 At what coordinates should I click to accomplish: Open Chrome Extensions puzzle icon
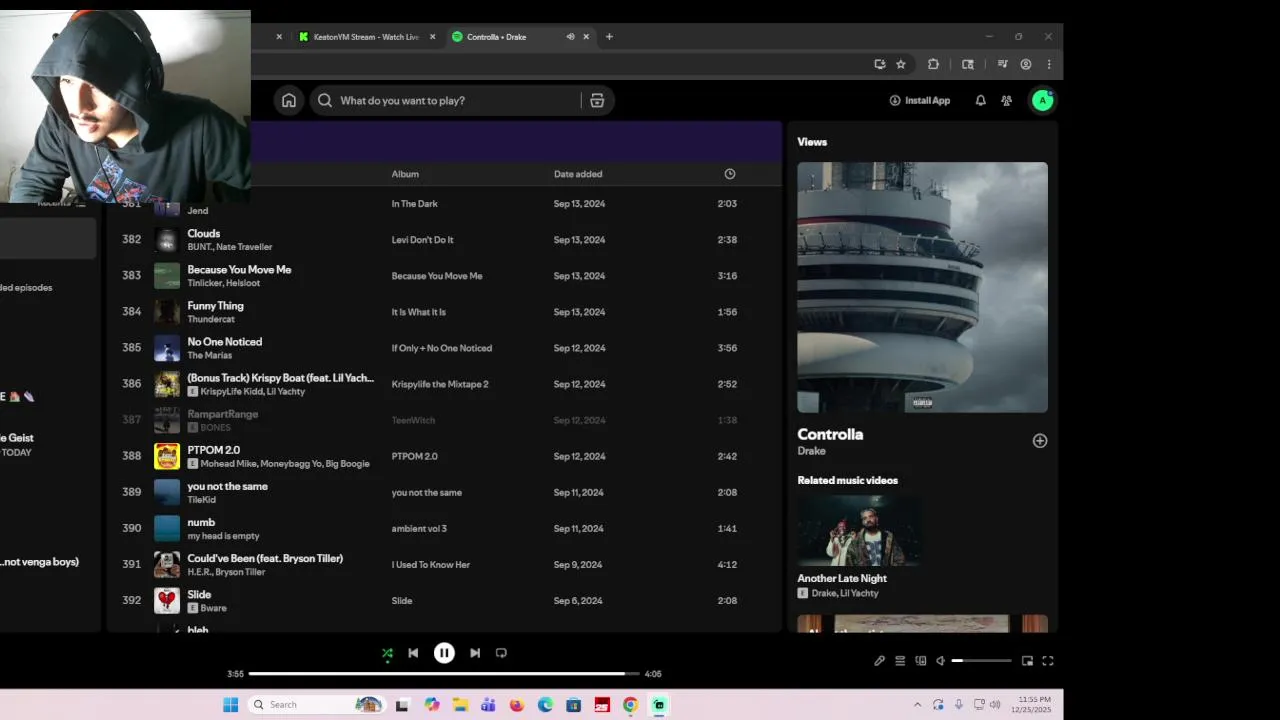click(x=933, y=64)
